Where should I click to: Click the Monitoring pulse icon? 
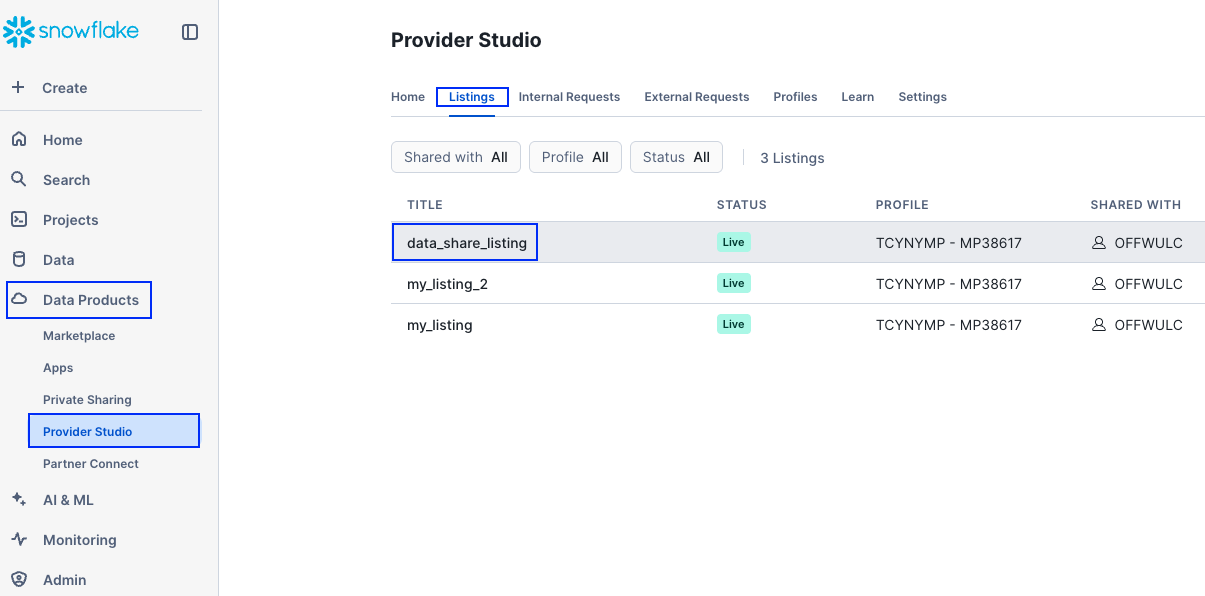(x=19, y=540)
